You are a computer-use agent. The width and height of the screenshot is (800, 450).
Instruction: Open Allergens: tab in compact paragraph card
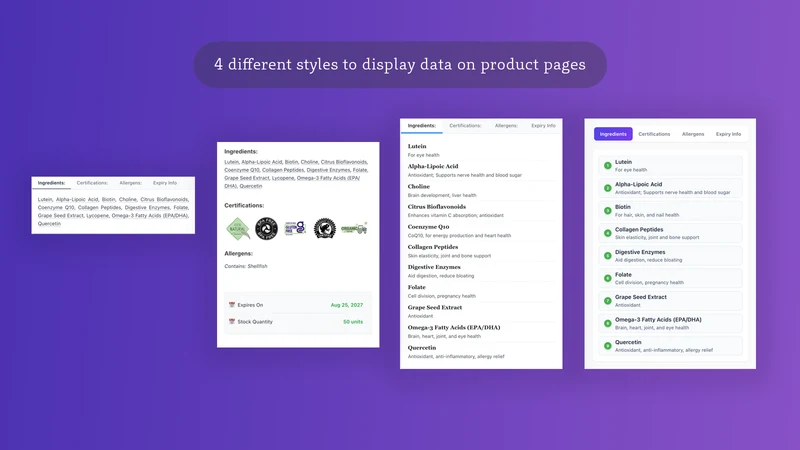coord(131,183)
